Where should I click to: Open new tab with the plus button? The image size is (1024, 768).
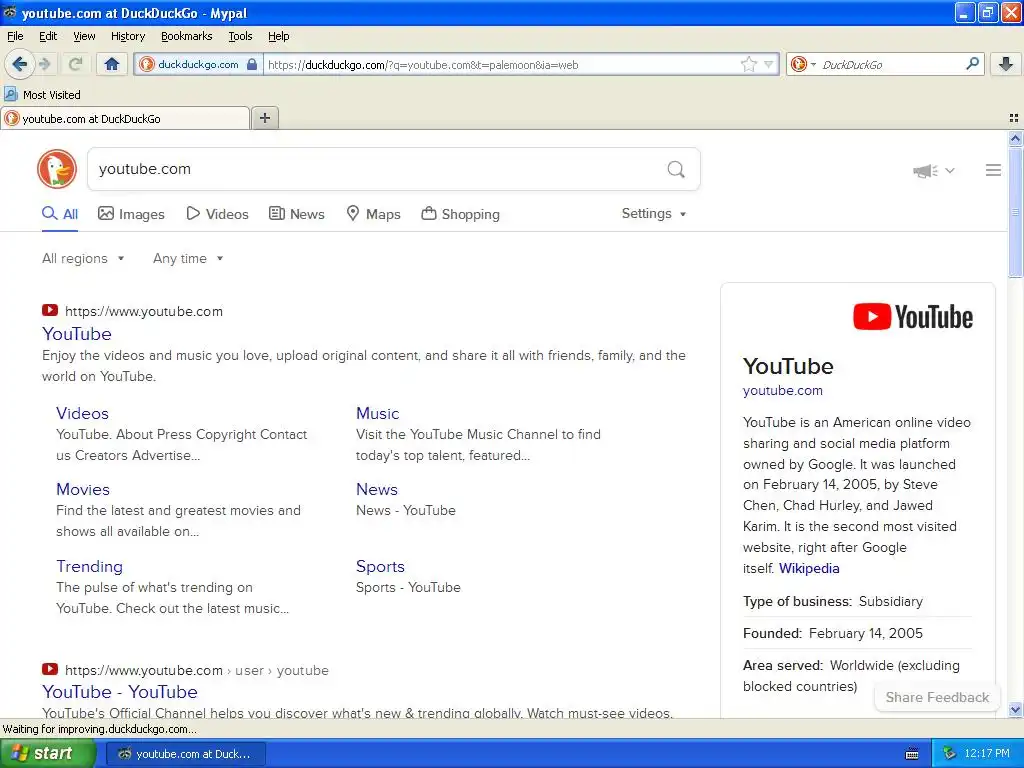(x=264, y=118)
